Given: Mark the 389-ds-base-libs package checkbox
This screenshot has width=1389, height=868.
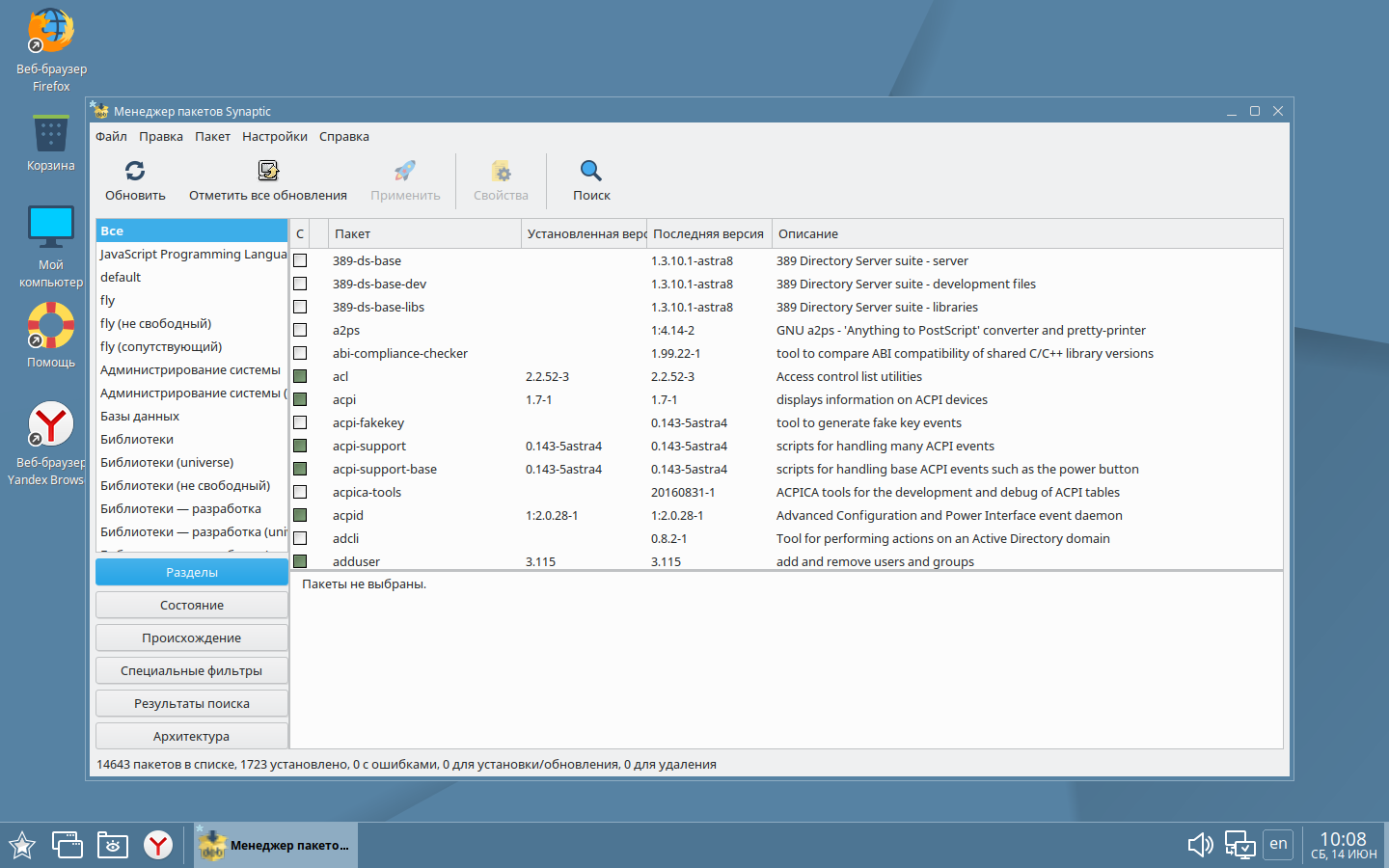Looking at the screenshot, I should coord(300,307).
